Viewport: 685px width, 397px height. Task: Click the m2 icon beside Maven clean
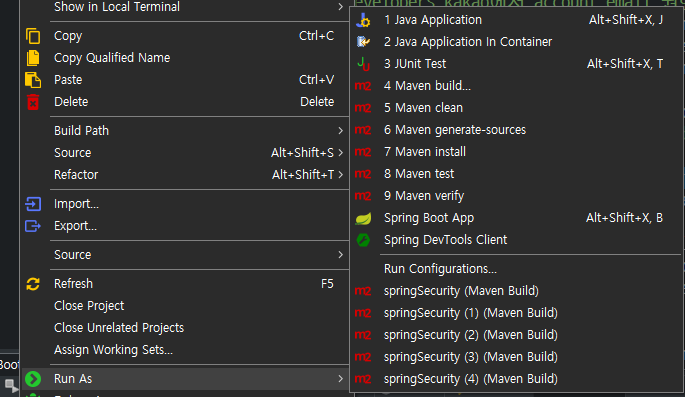click(363, 108)
